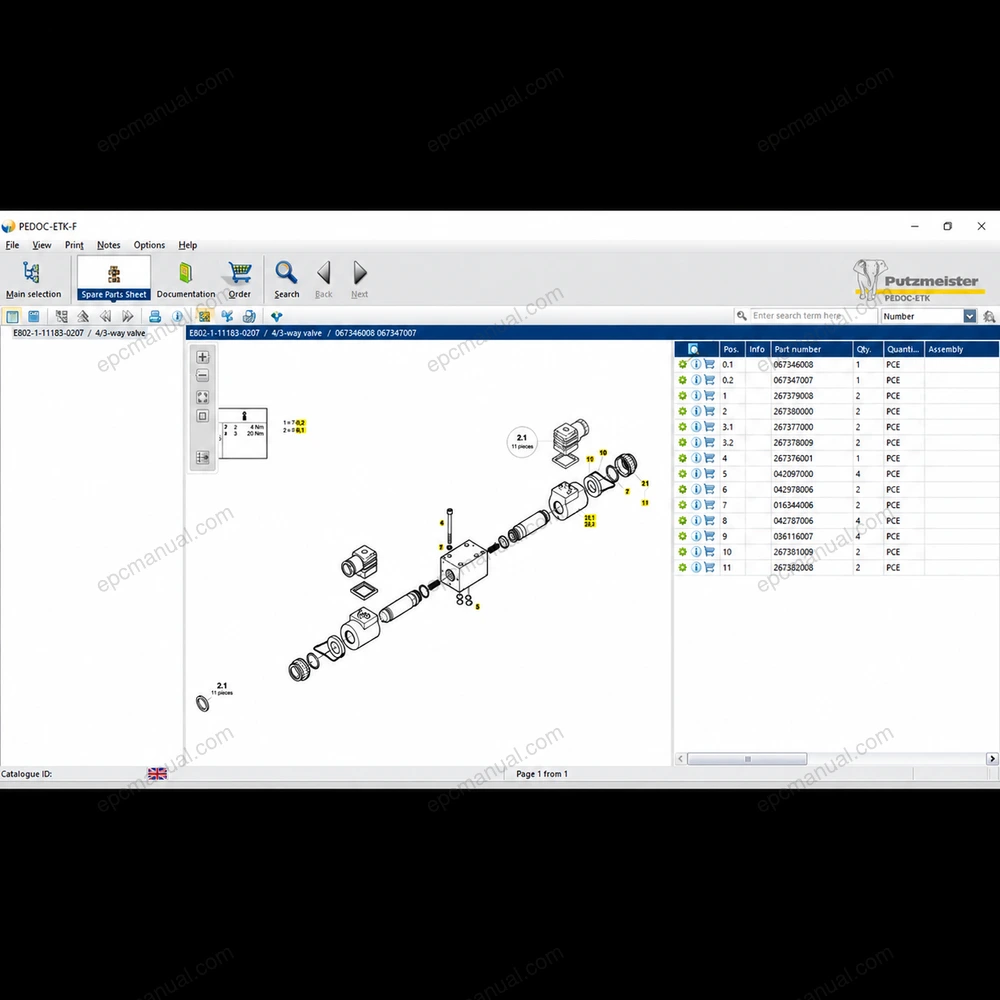Open the Notes menu
This screenshot has width=1000, height=1000.
click(108, 245)
